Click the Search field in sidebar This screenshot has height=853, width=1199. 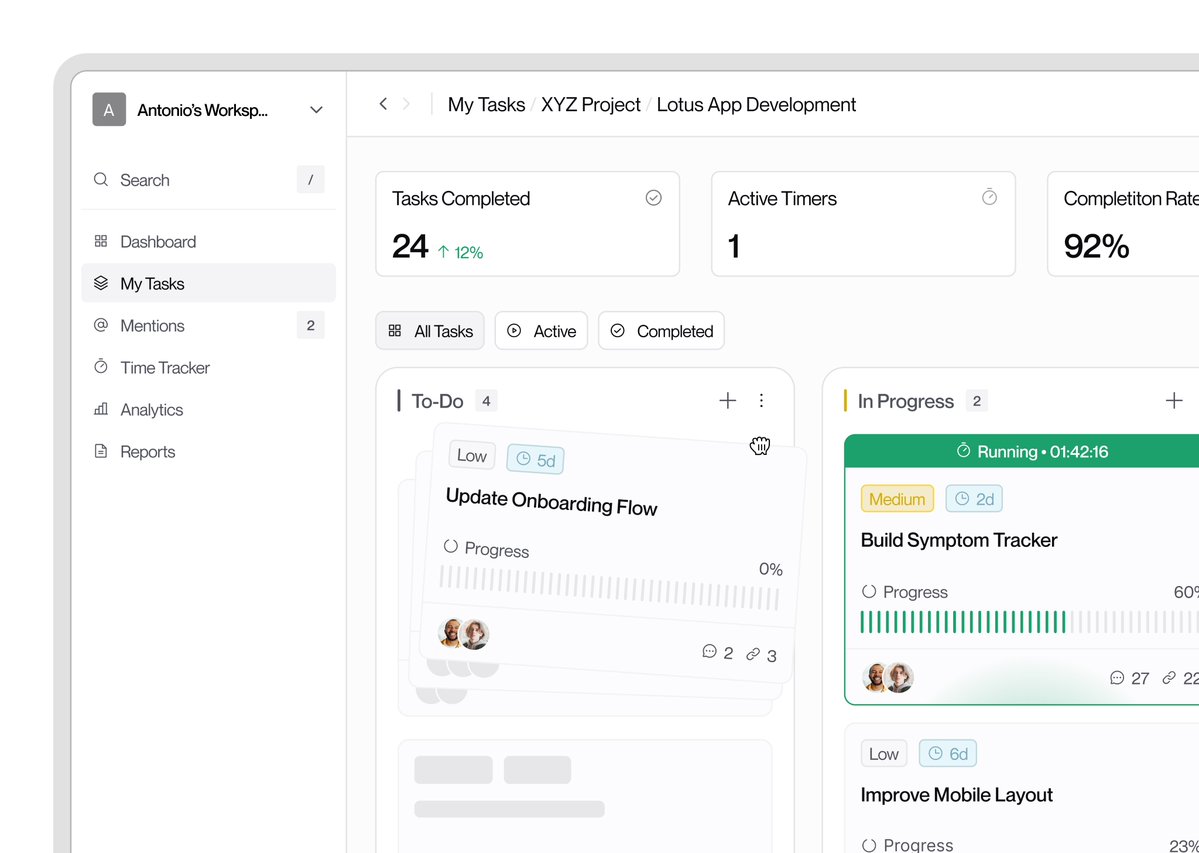click(208, 180)
